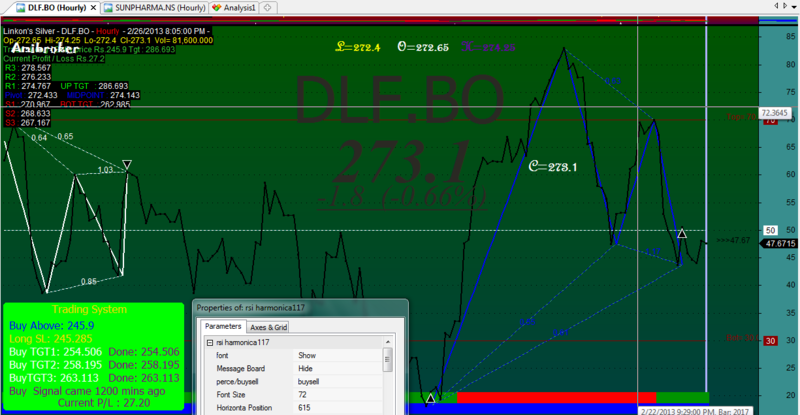This screenshot has width=800, height=415.
Task: Click the chart title Linkon's Silver - DLF.BO
Action: [48, 31]
